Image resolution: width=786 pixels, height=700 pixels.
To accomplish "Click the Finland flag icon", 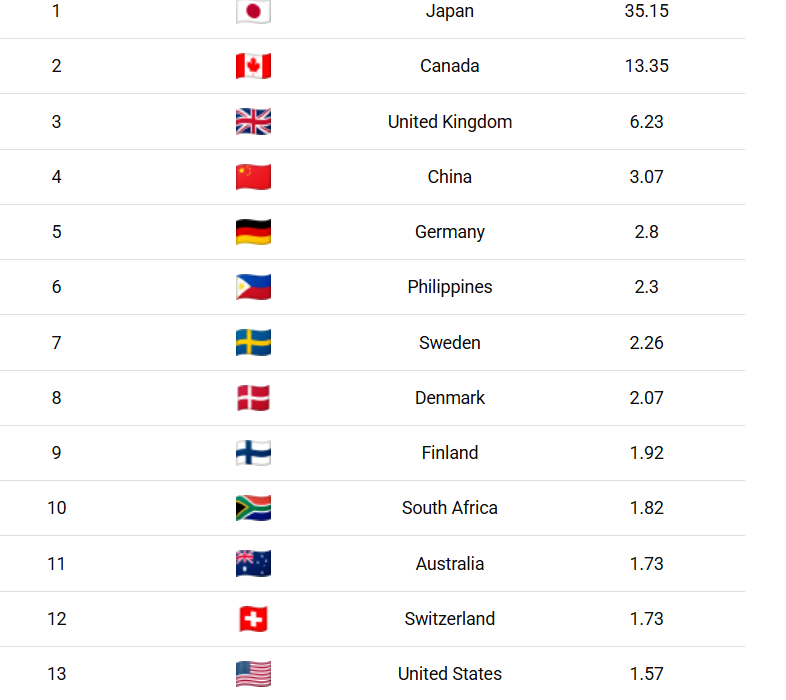I will 253,453.
